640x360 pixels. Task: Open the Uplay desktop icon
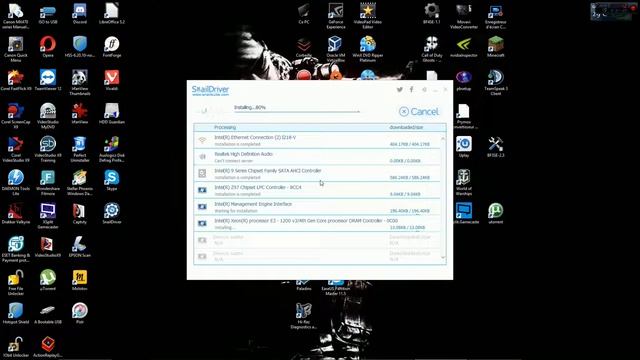pos(464,147)
